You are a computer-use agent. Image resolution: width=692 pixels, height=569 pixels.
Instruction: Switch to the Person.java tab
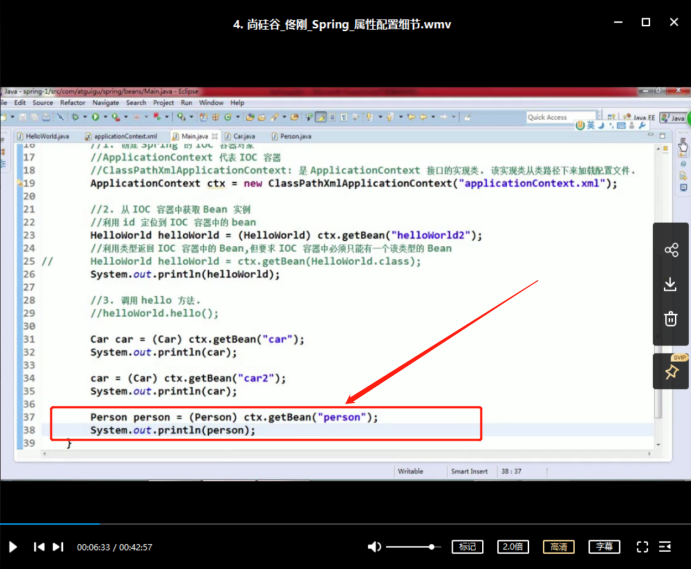click(x=291, y=136)
